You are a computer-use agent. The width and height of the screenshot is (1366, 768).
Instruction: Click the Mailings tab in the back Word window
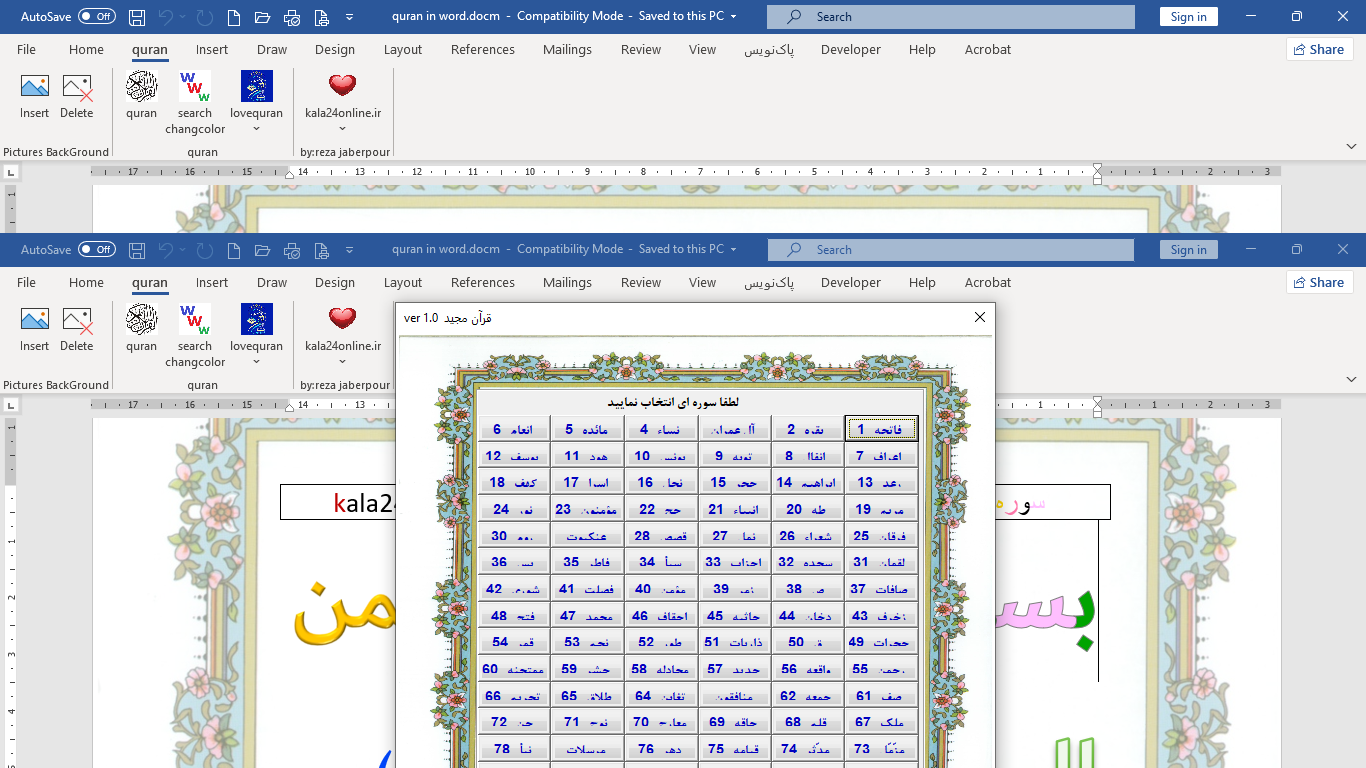[568, 50]
